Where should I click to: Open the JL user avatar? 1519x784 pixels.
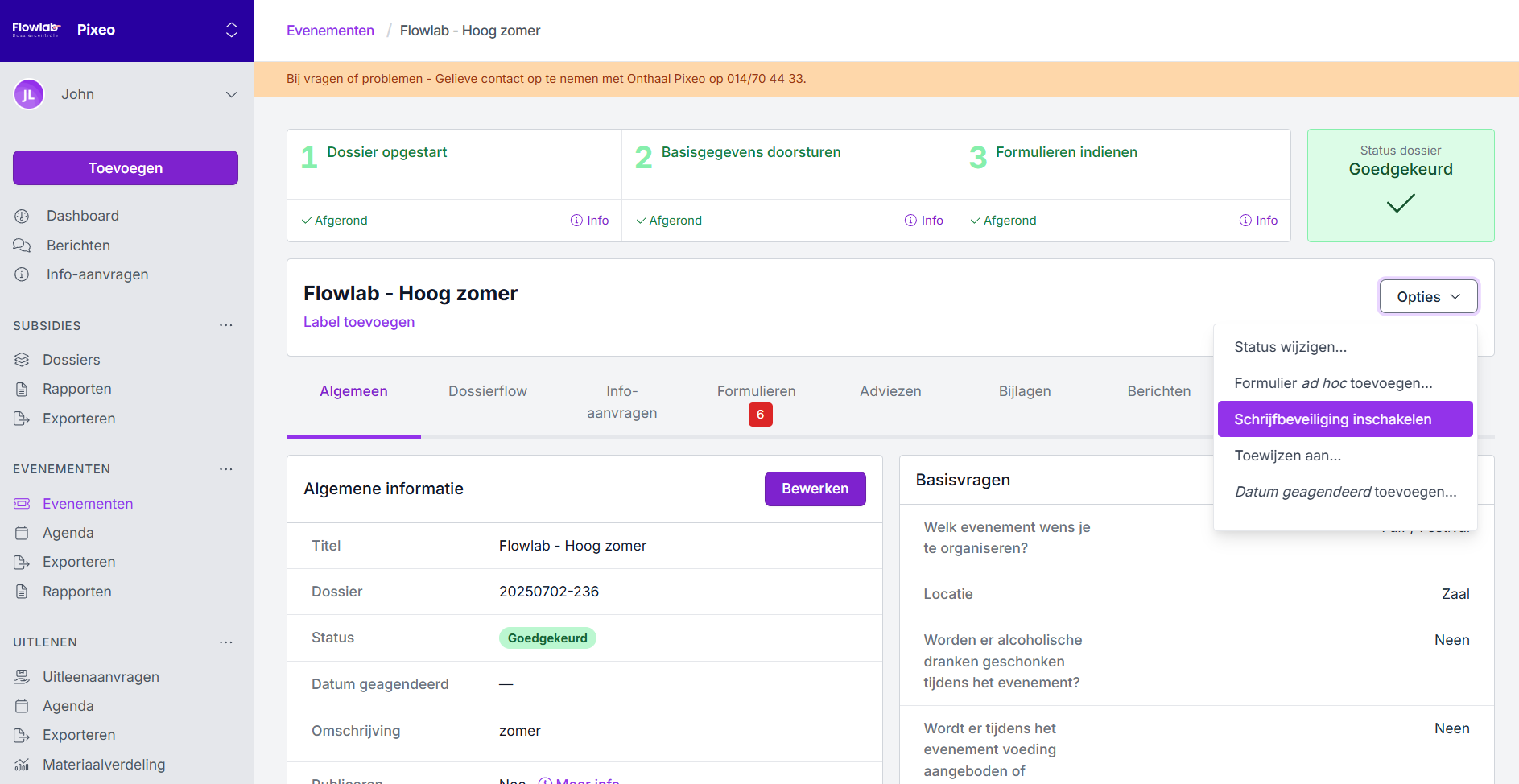tap(29, 94)
